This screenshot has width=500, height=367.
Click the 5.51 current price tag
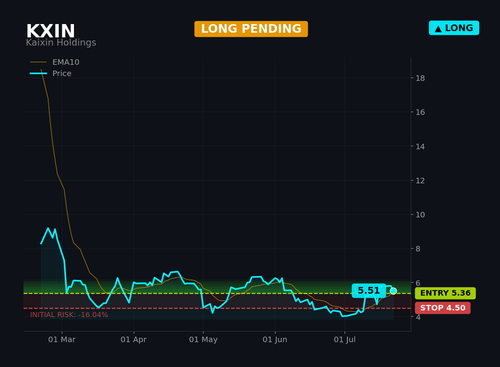point(369,290)
